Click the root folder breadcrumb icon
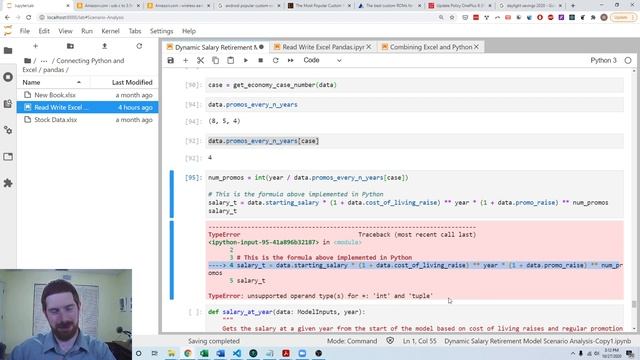 [27, 61]
